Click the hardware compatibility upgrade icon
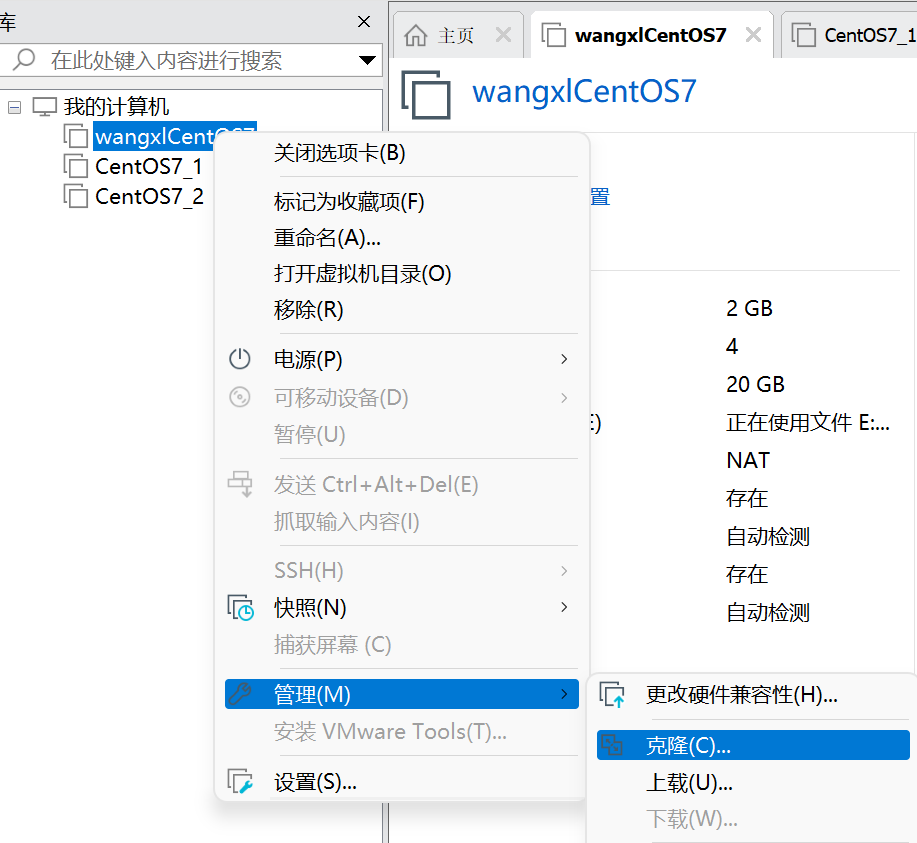917x843 pixels. (612, 694)
